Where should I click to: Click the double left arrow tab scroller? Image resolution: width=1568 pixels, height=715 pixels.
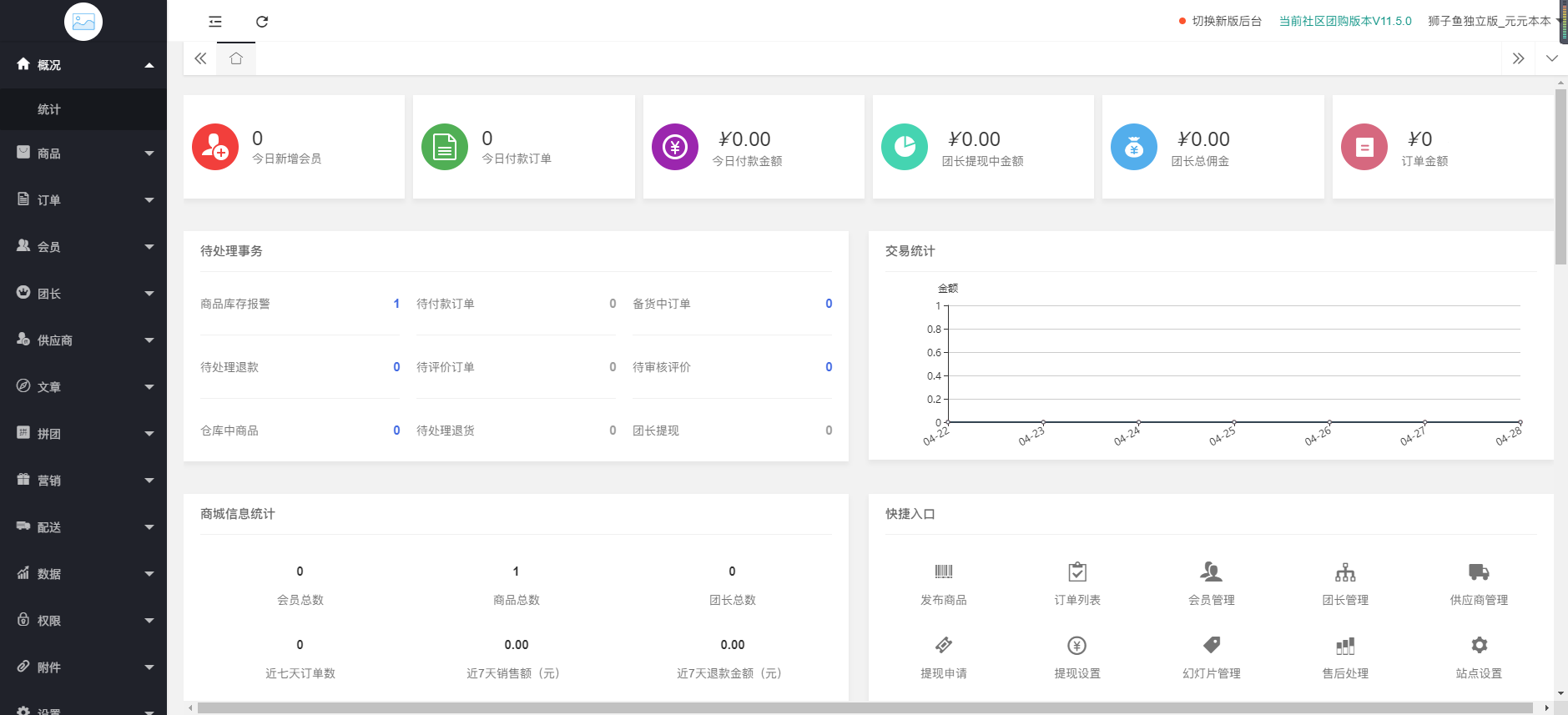click(x=200, y=58)
